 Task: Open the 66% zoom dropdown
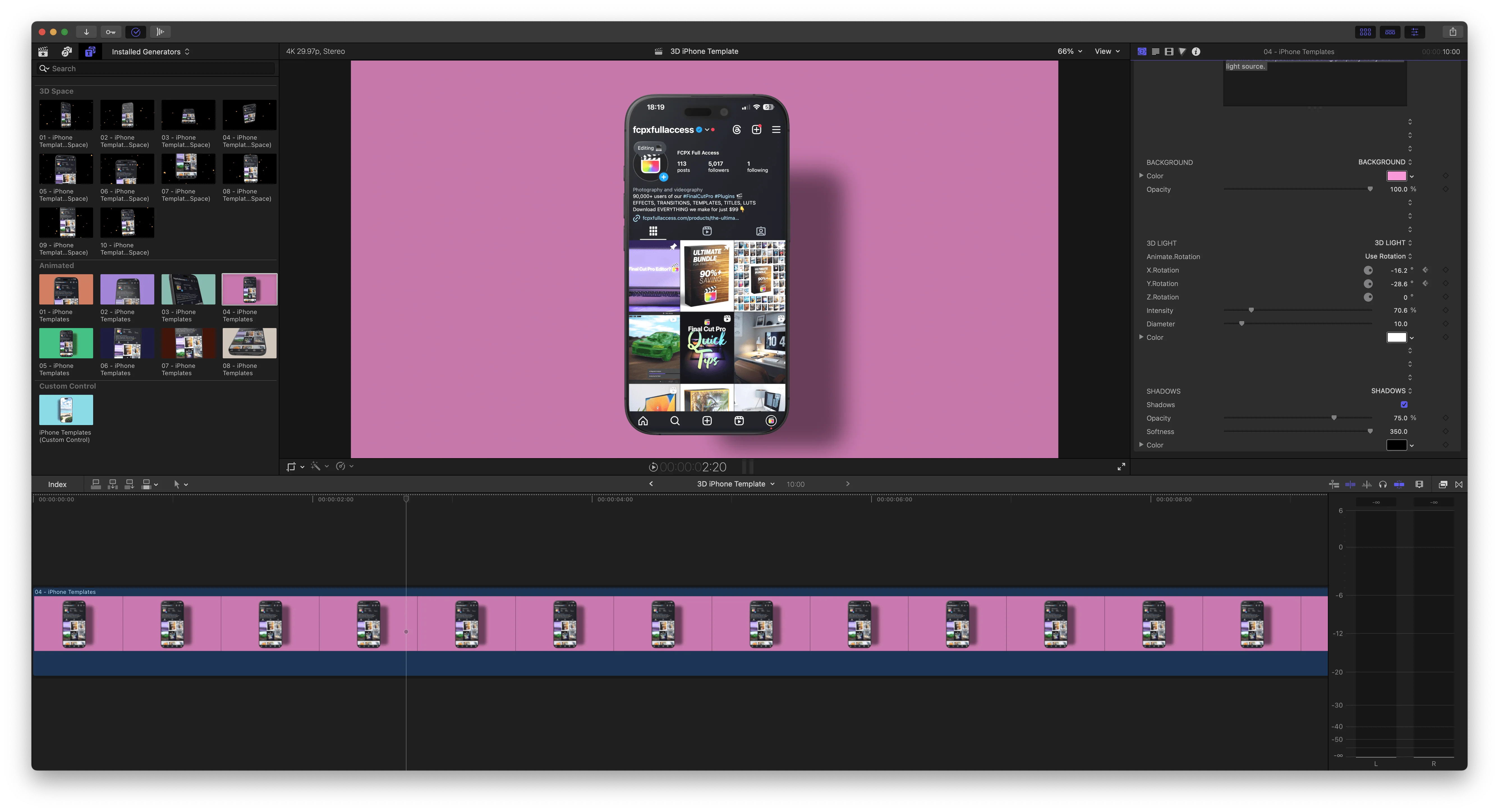tap(1070, 51)
